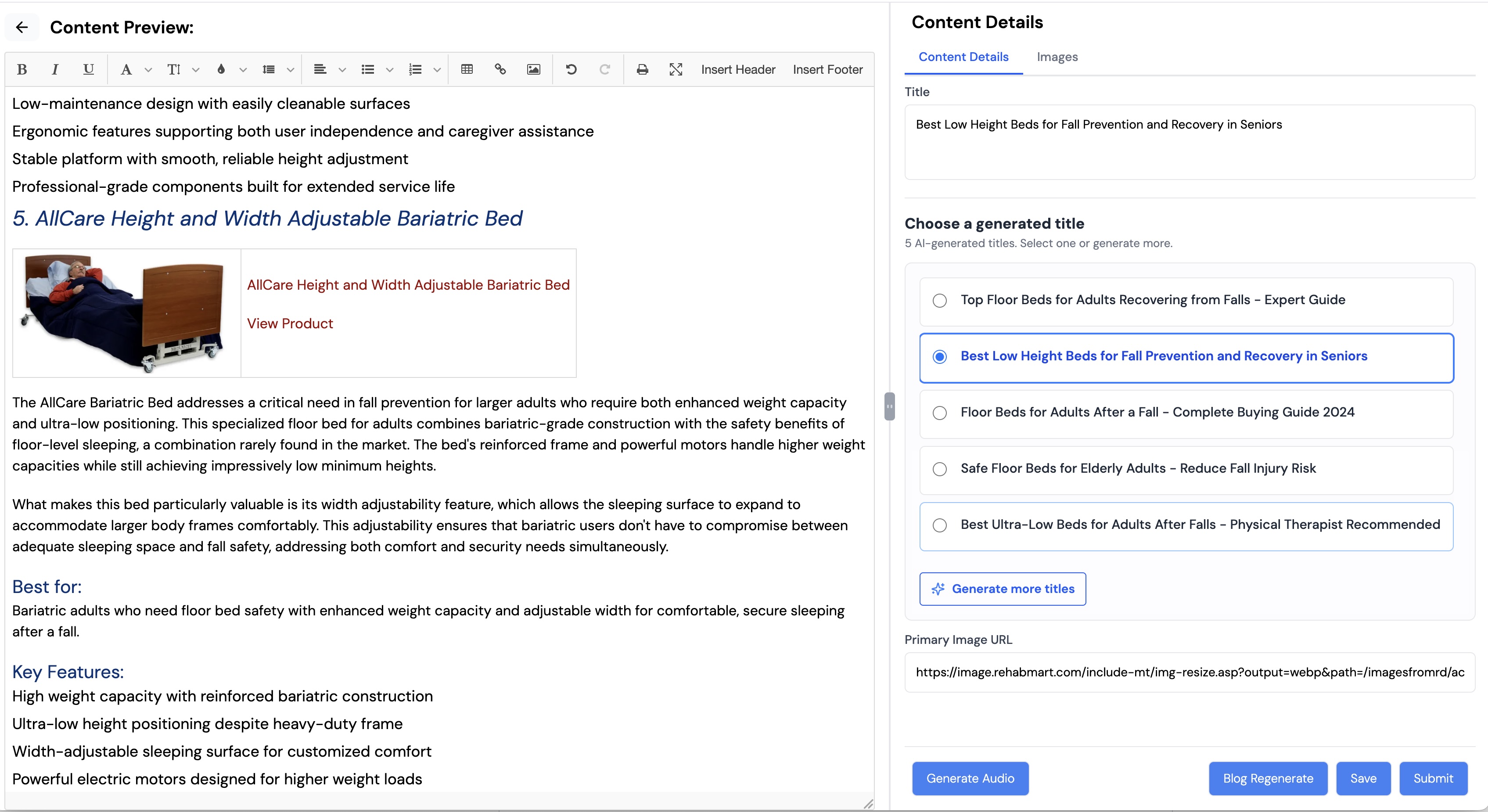Select 'Top Floor Beds for Adults' title radio
Viewport: 1488px width, 812px height.
coord(940,300)
